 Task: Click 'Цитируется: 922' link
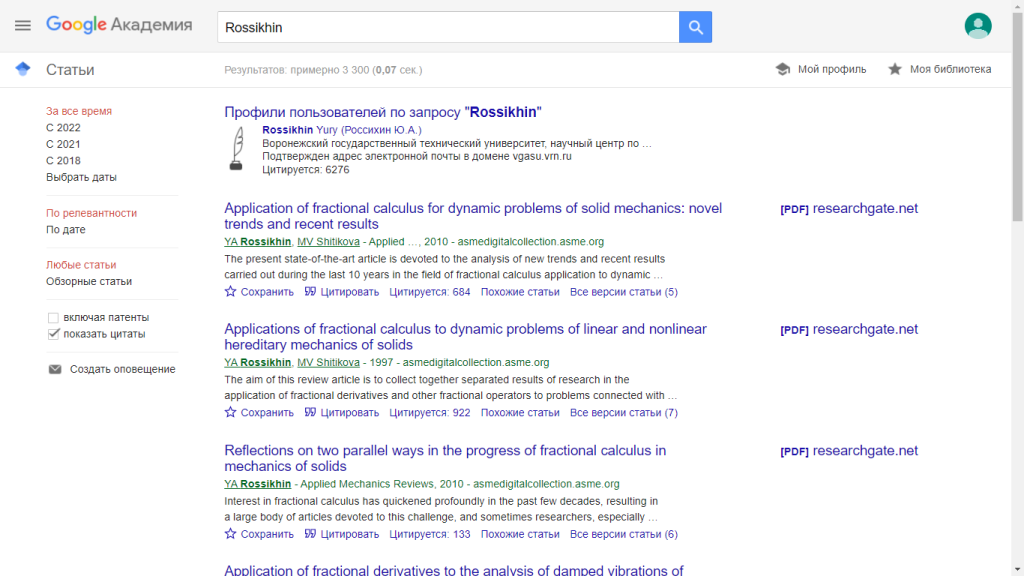430,413
